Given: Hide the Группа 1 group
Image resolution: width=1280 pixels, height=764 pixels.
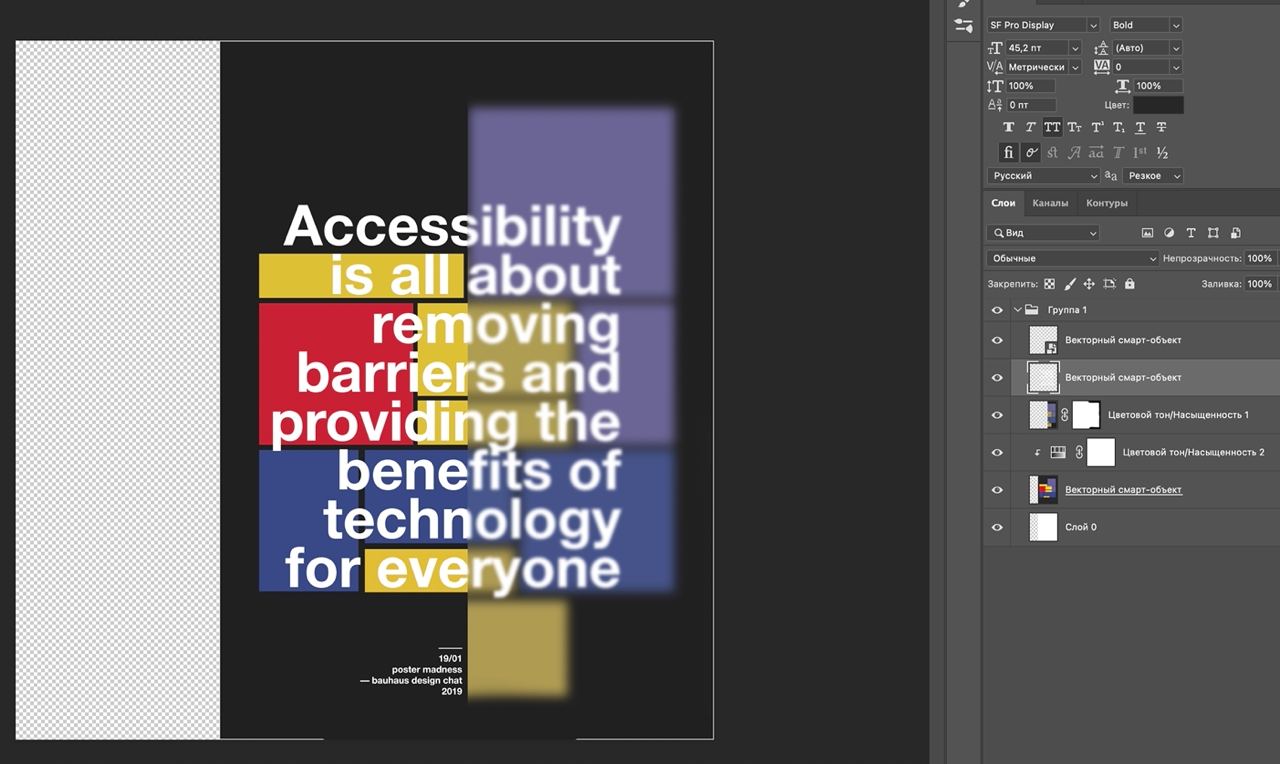Looking at the screenshot, I should 997,310.
